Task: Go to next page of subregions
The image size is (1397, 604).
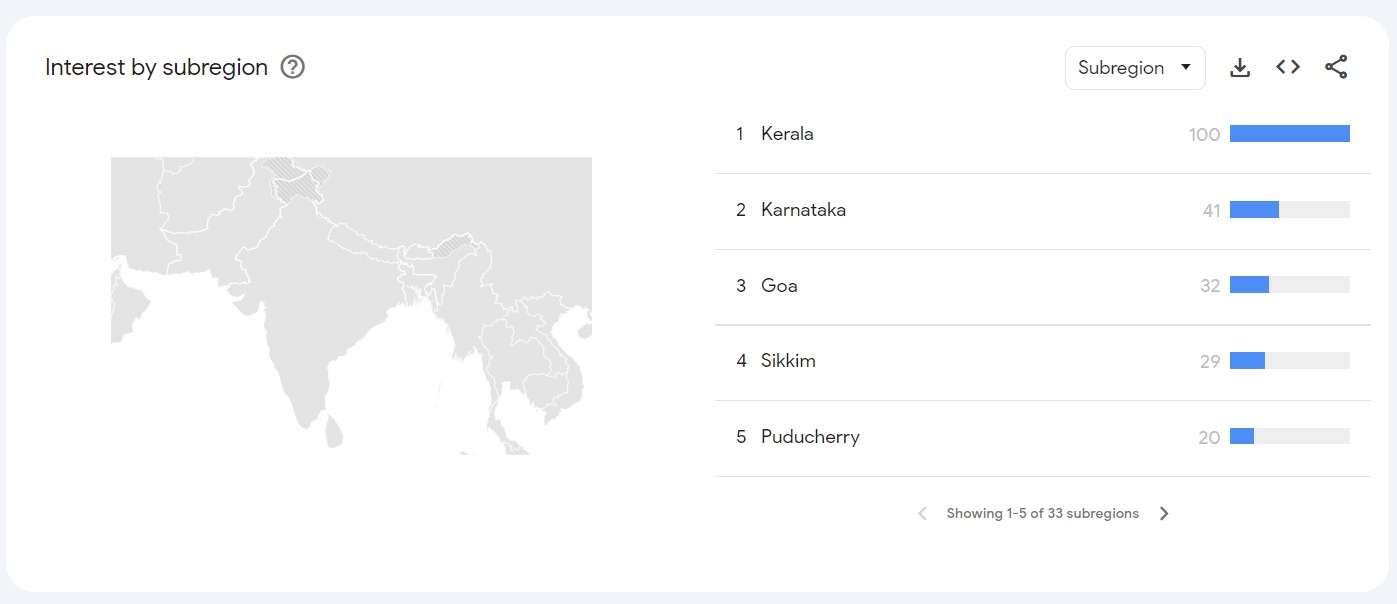Action: coord(1164,513)
